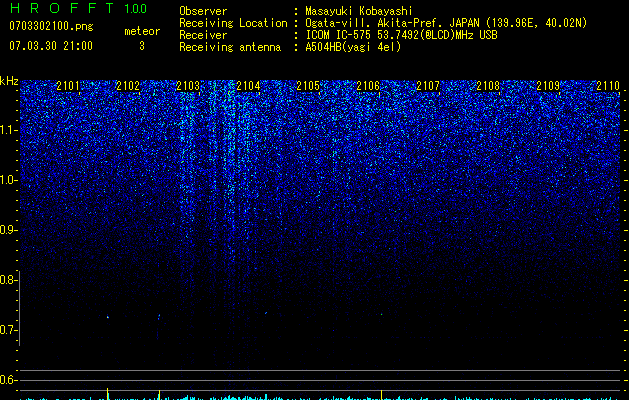The image size is (629, 400).
Task: Click observer name Masayuki Kobayashi
Action: pos(359,11)
